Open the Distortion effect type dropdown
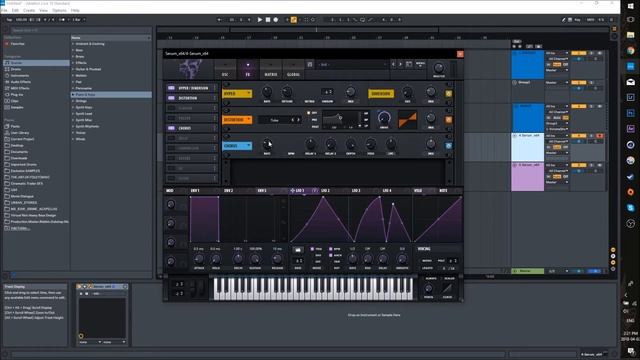 [x=237, y=120]
